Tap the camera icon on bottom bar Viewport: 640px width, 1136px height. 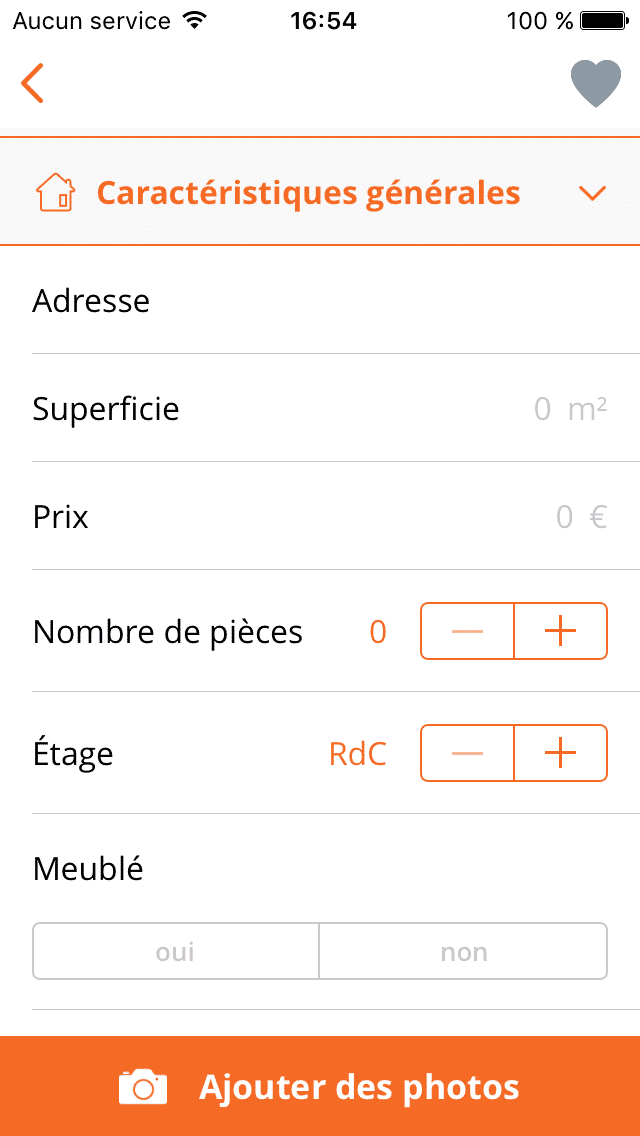143,1086
